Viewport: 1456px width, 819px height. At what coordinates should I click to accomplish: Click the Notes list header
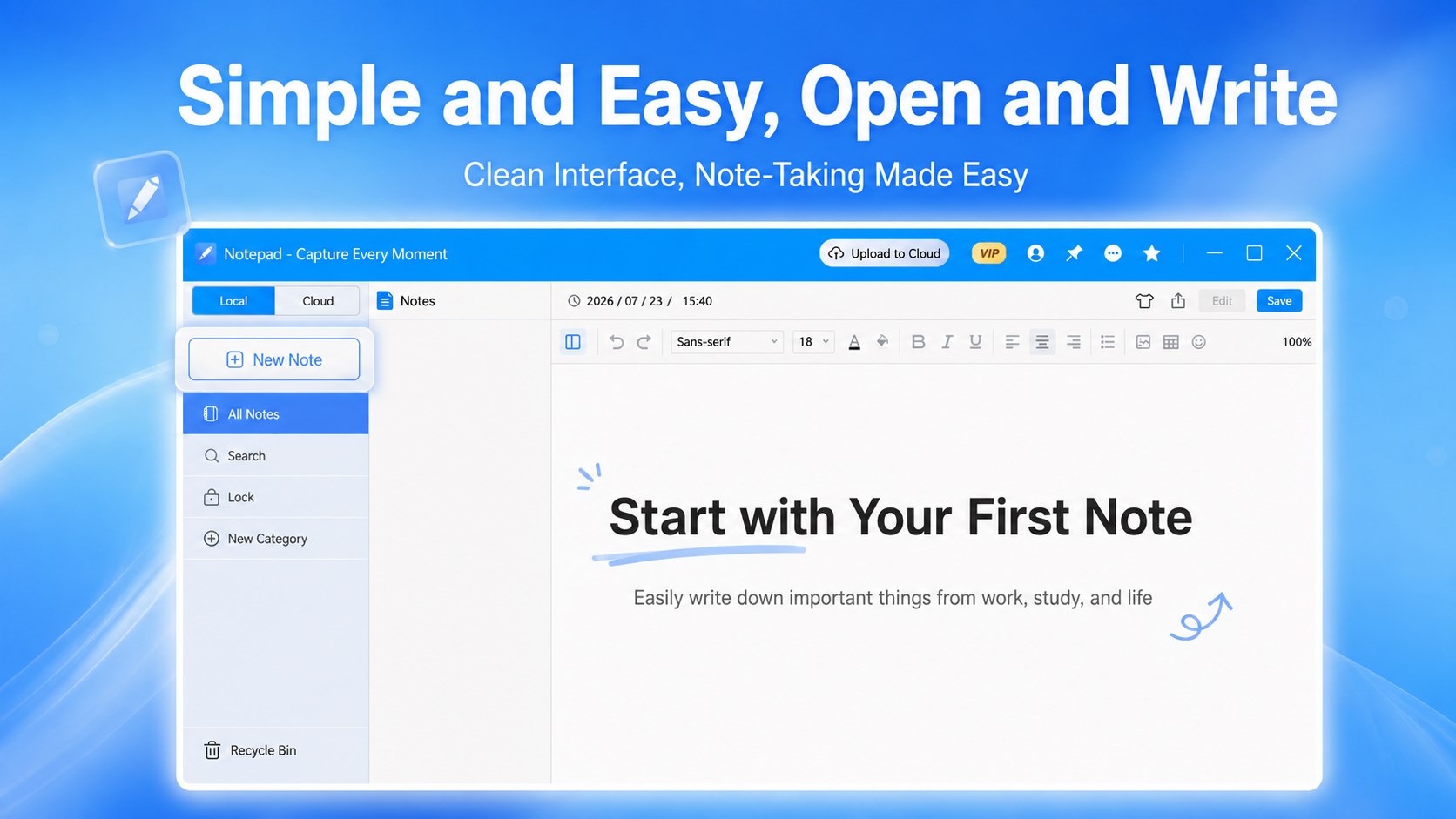point(406,301)
